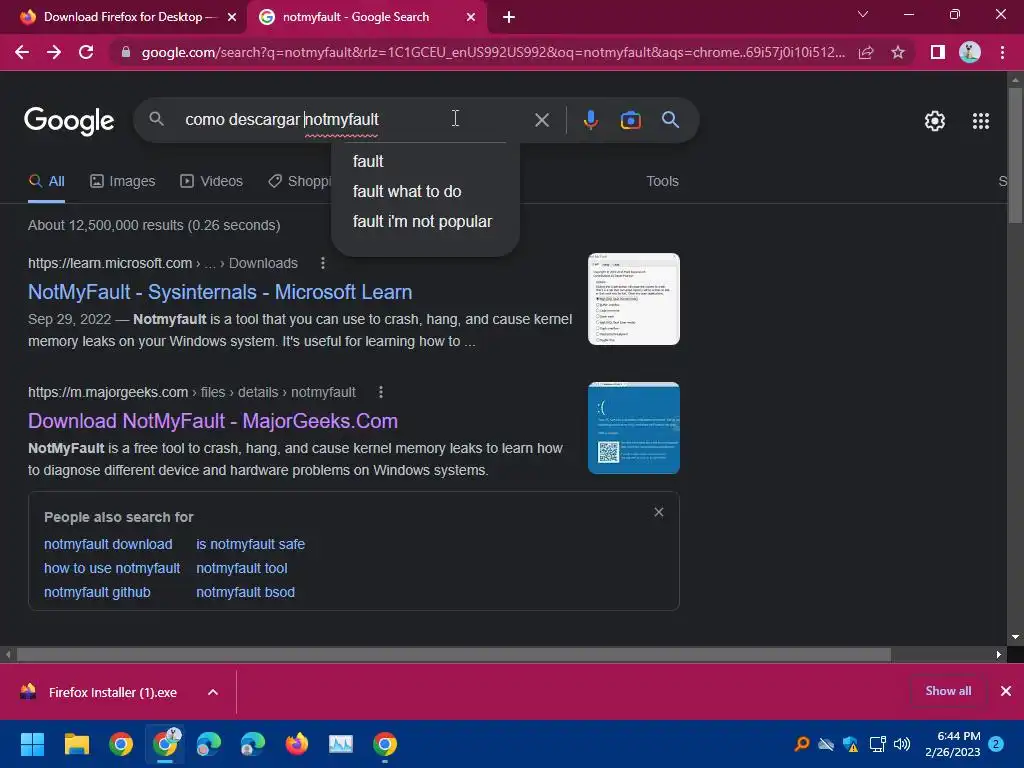This screenshot has width=1024, height=768.
Task: Open blue screen thumbnail image
Action: pos(633,428)
